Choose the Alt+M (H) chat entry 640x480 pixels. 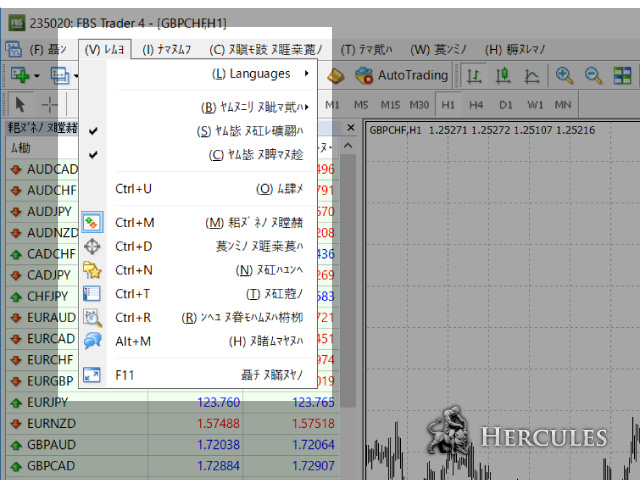coord(198,341)
